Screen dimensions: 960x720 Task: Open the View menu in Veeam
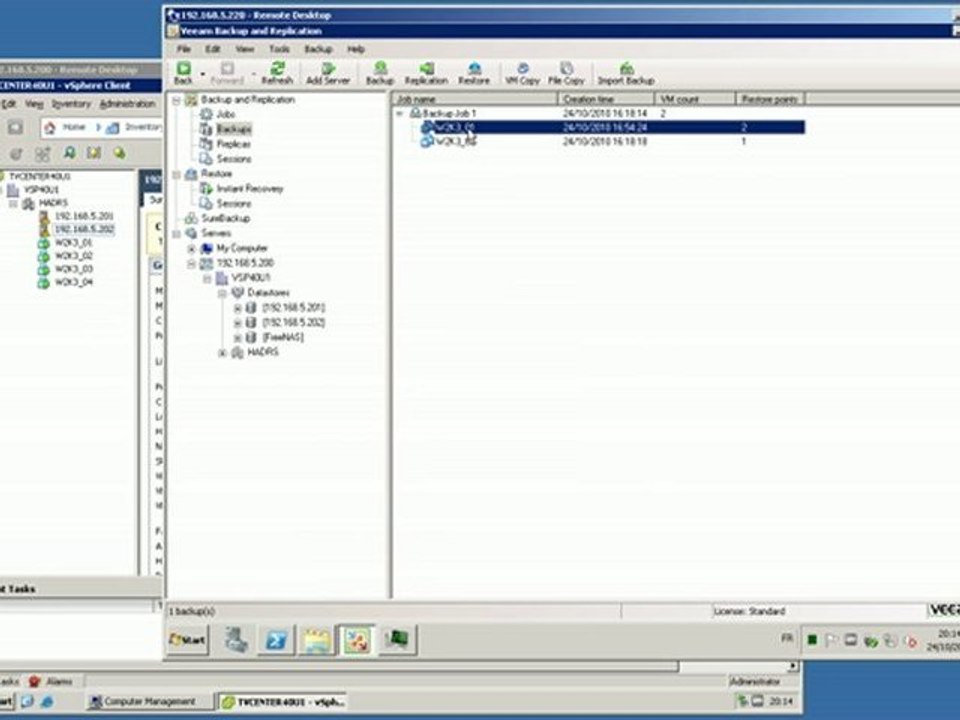(244, 49)
